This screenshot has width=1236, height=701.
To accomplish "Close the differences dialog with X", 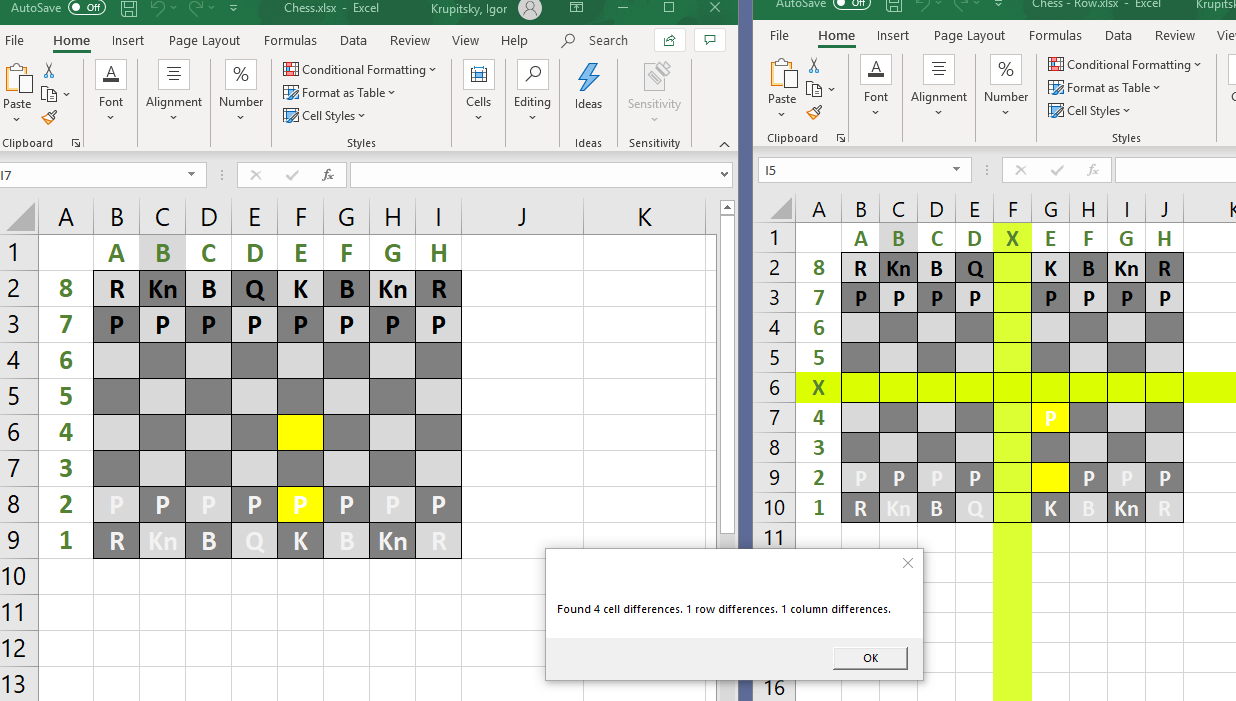I will pyautogui.click(x=907, y=563).
